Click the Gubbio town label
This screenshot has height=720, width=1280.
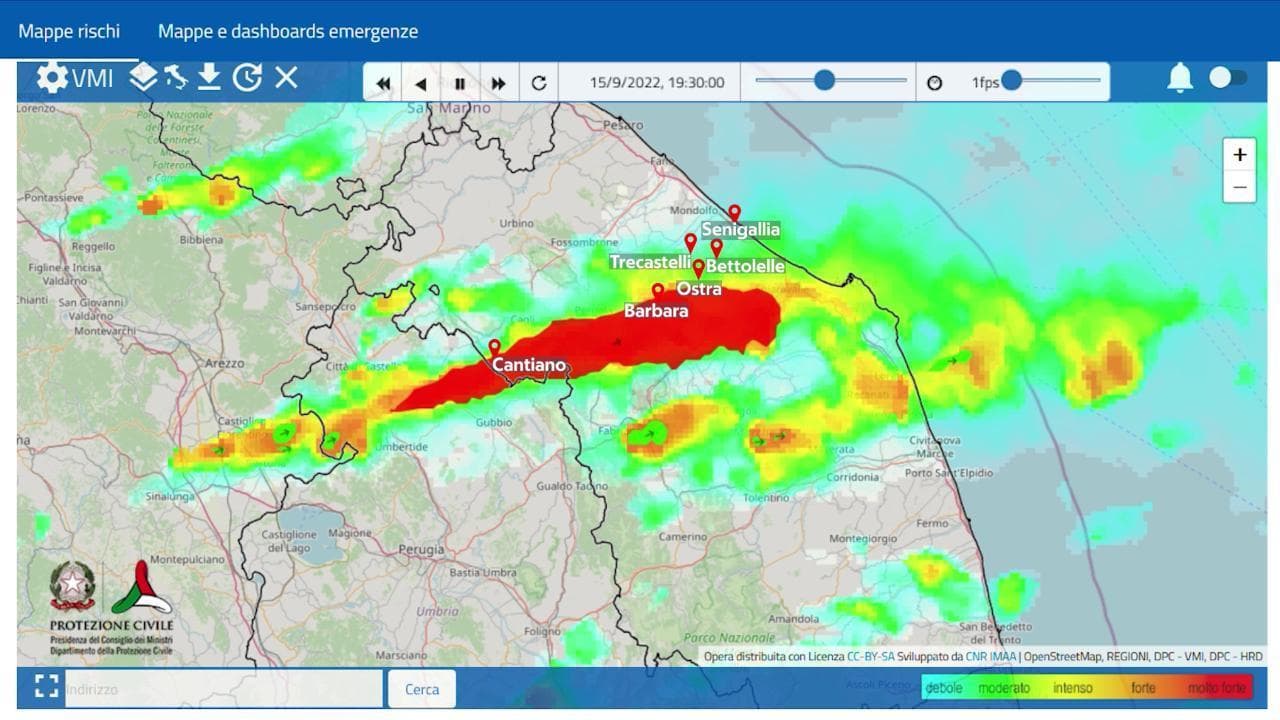click(493, 423)
